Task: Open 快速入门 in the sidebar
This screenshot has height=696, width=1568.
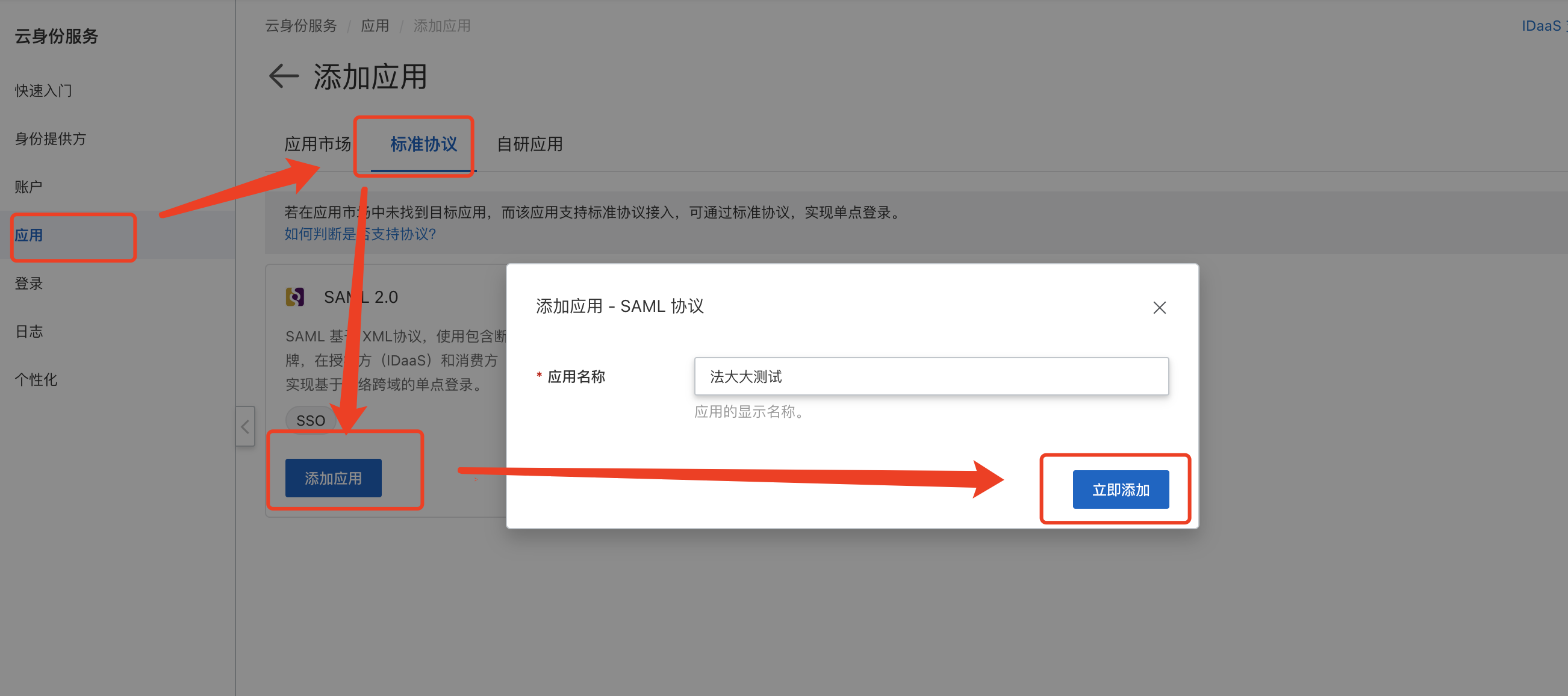Action: pyautogui.click(x=44, y=91)
